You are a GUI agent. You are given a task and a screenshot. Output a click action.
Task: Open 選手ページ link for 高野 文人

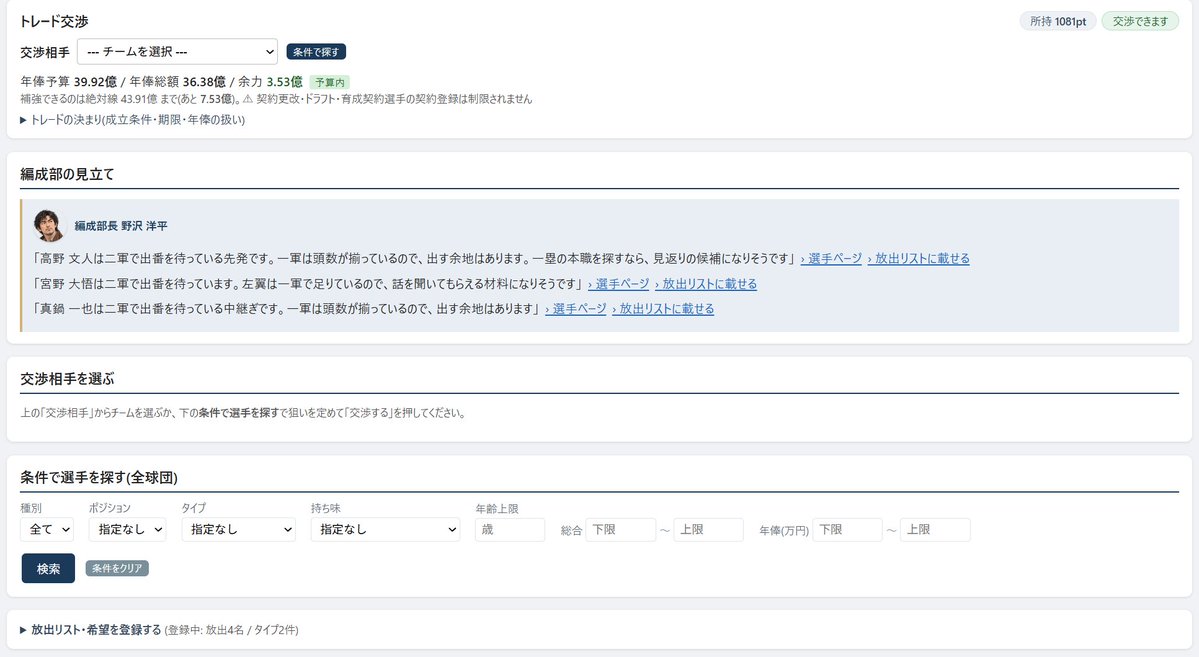831,259
